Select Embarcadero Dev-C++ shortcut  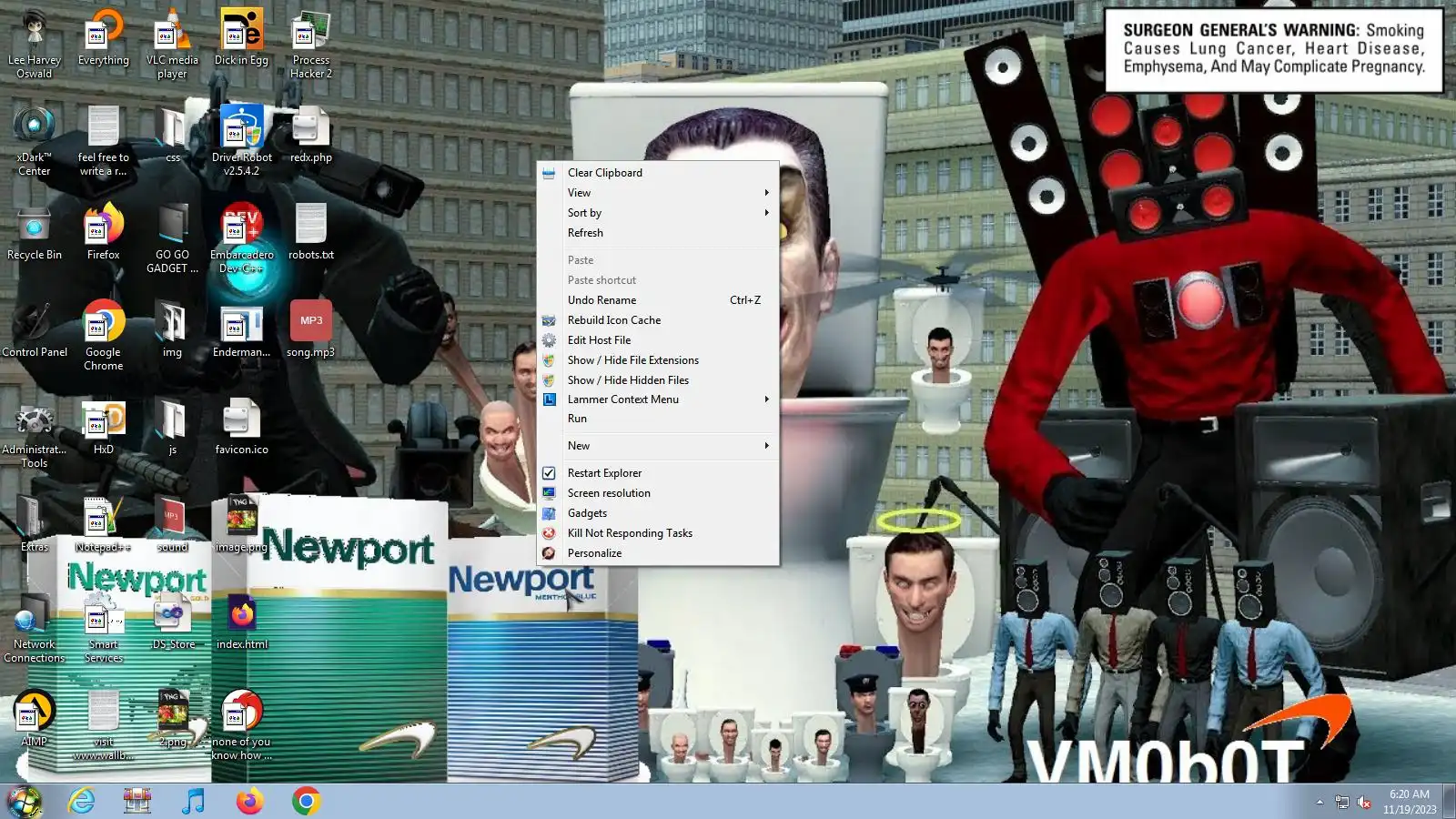click(x=241, y=237)
